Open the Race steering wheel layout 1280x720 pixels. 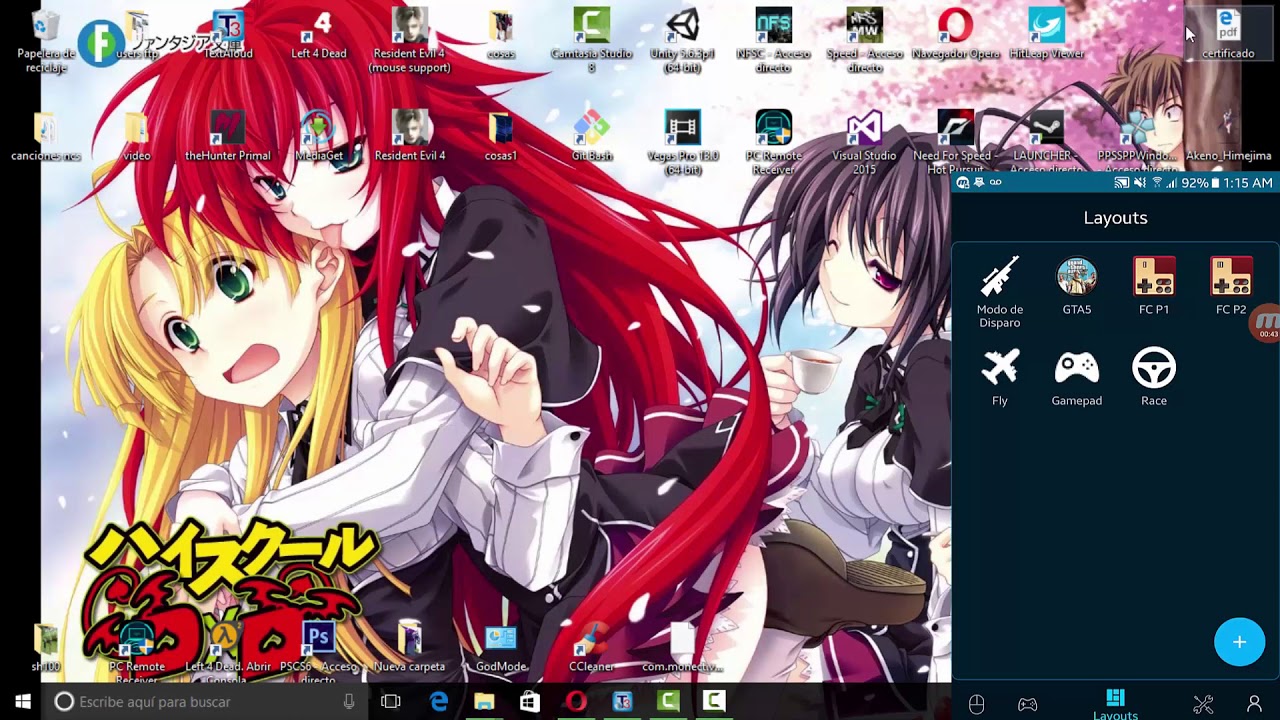pyautogui.click(x=1154, y=376)
